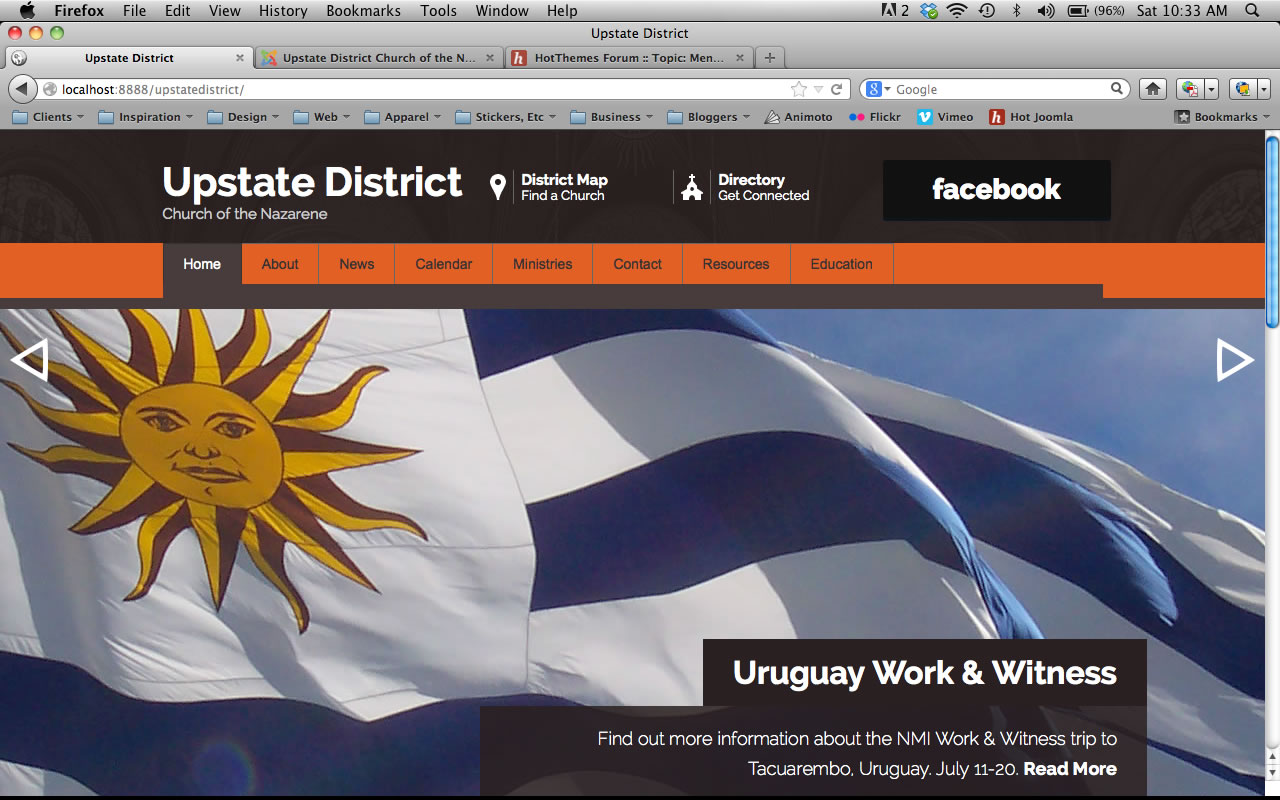This screenshot has width=1280, height=800.
Task: Open the Contact nav item
Action: point(638,264)
